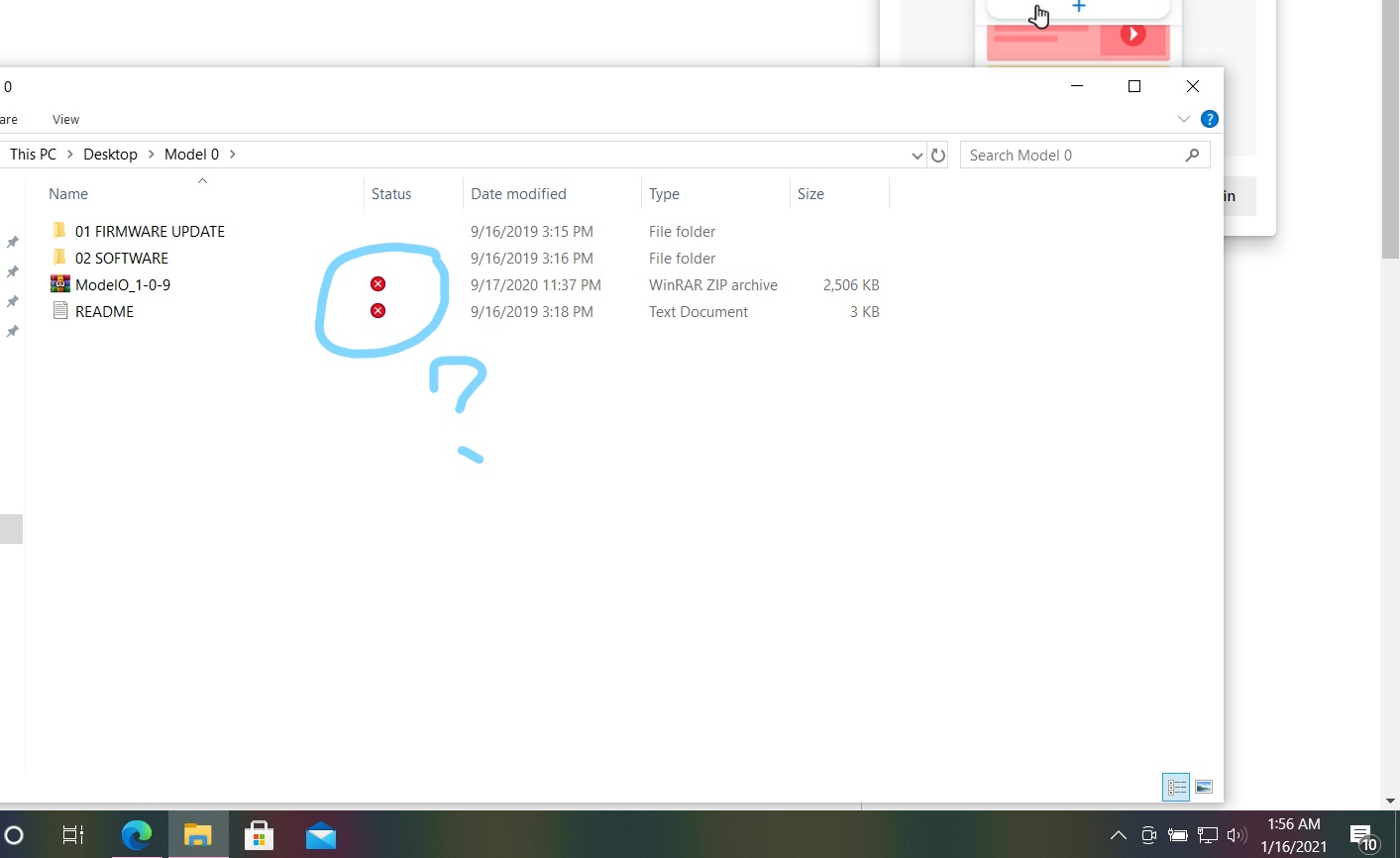This screenshot has width=1400, height=858.
Task: Click the refresh button beside address bar
Action: tap(938, 155)
